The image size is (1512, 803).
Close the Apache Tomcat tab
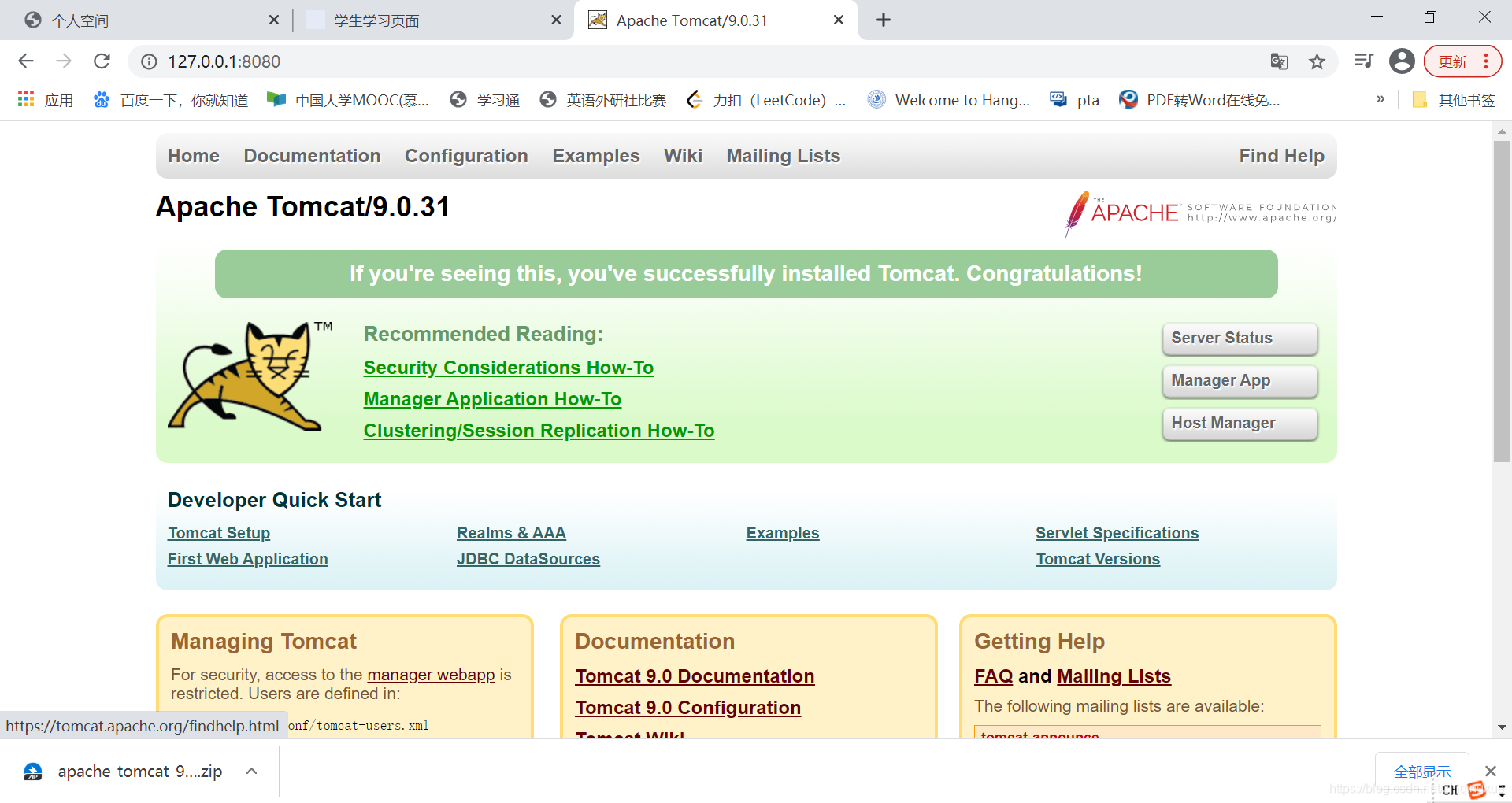pos(839,20)
